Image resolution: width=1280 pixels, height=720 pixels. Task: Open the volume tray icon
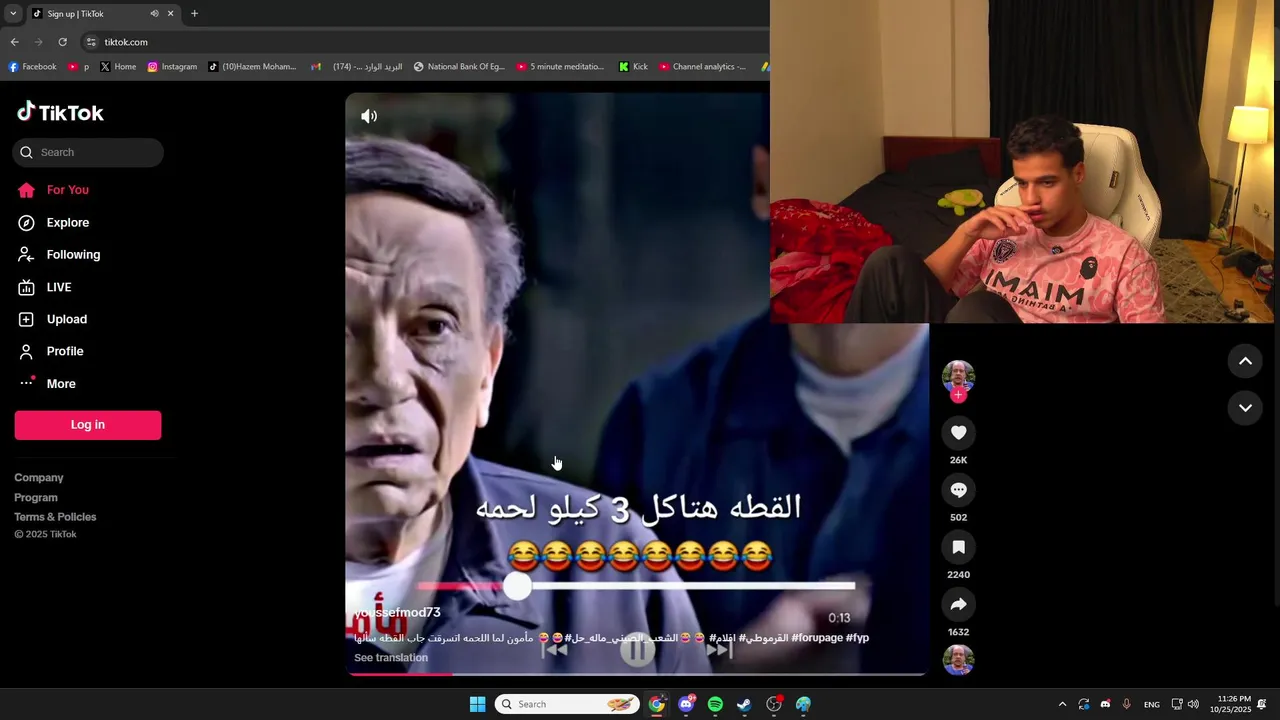1193,704
